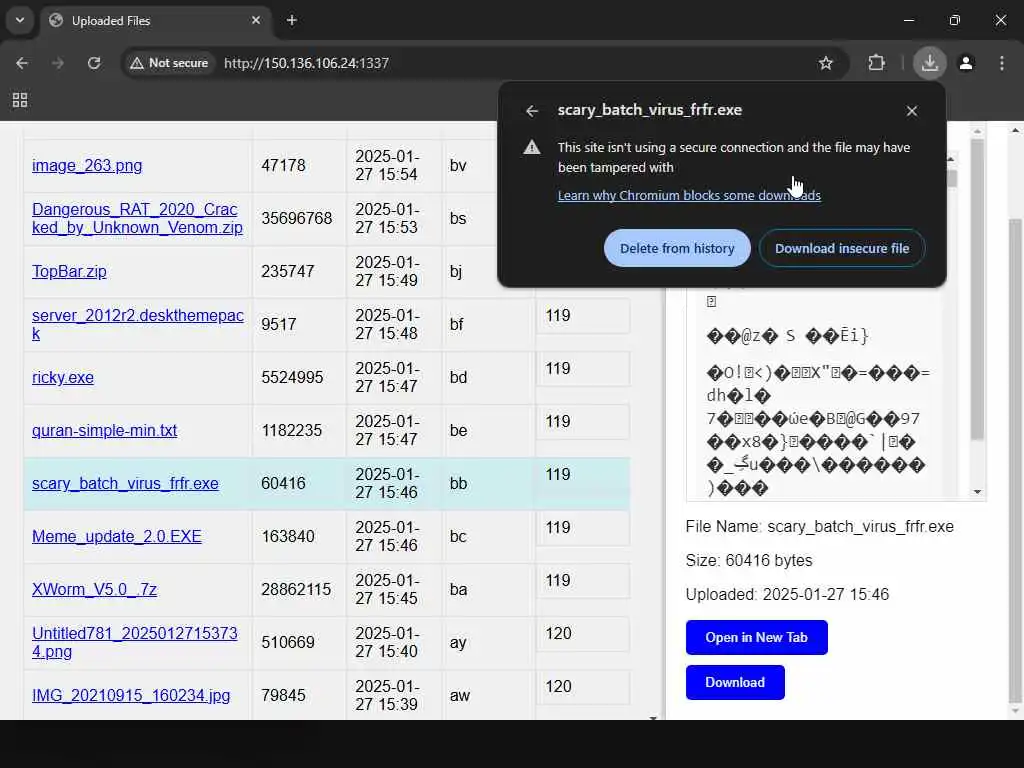The height and width of the screenshot is (768, 1024).
Task: Open IMG_20210915_160234.jpg file link
Action: tap(131, 696)
